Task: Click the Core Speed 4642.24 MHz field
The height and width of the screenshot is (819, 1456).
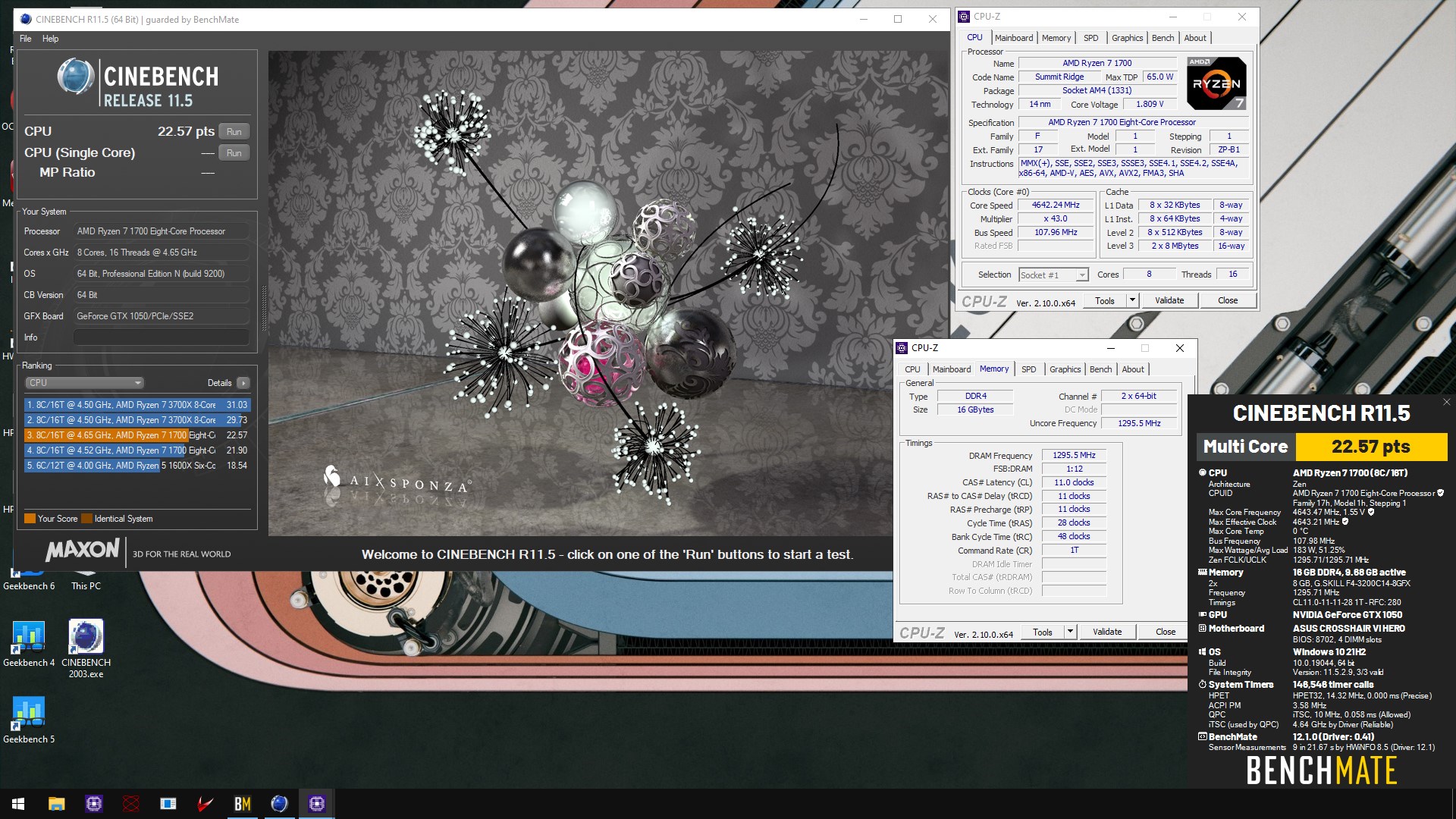Action: point(1056,206)
